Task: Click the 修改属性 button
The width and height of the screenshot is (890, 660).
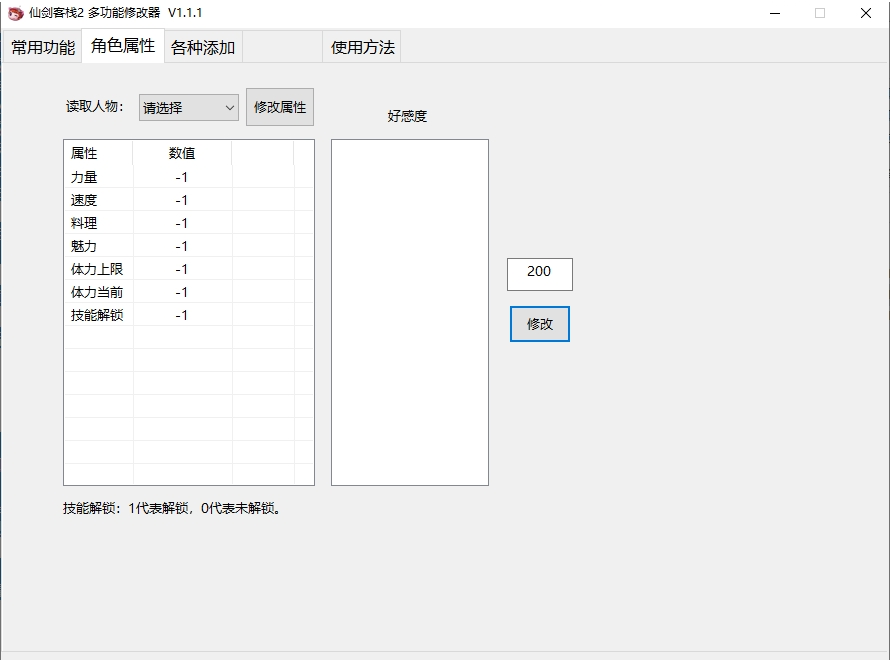Action: pyautogui.click(x=280, y=107)
